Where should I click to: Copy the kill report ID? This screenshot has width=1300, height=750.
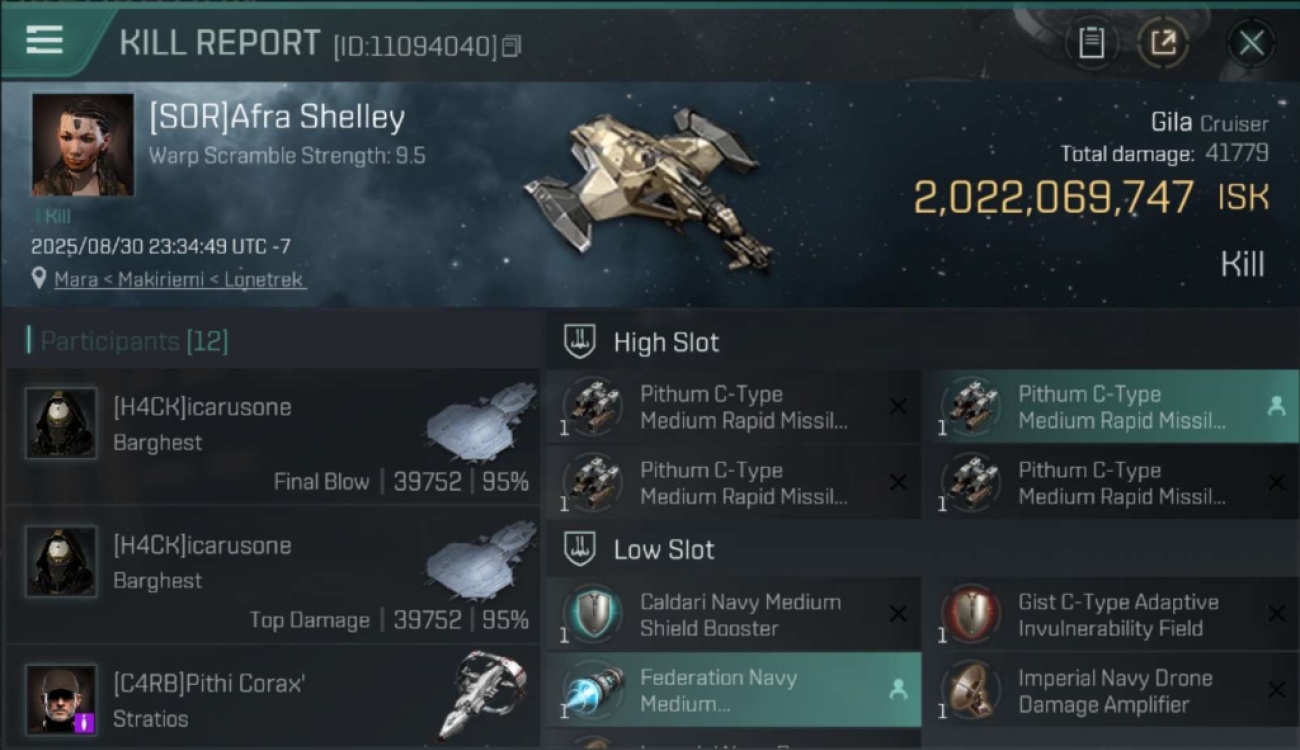pos(512,46)
